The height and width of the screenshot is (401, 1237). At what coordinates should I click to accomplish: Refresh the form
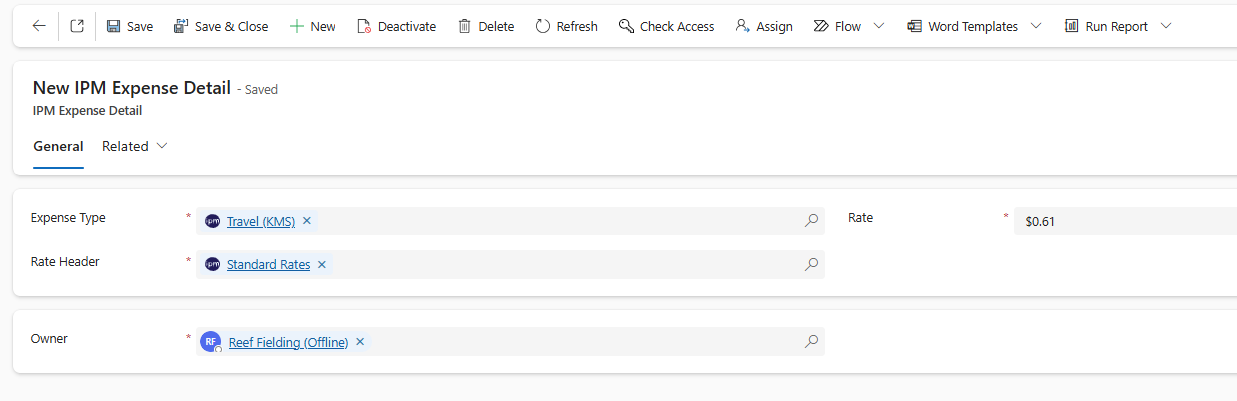566,26
